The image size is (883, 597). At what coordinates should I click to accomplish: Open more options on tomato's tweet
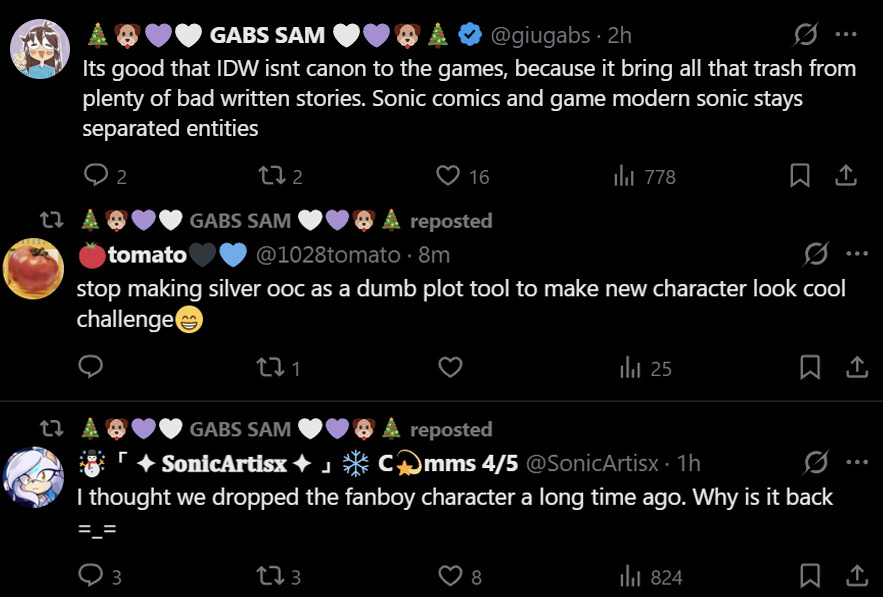(x=856, y=254)
